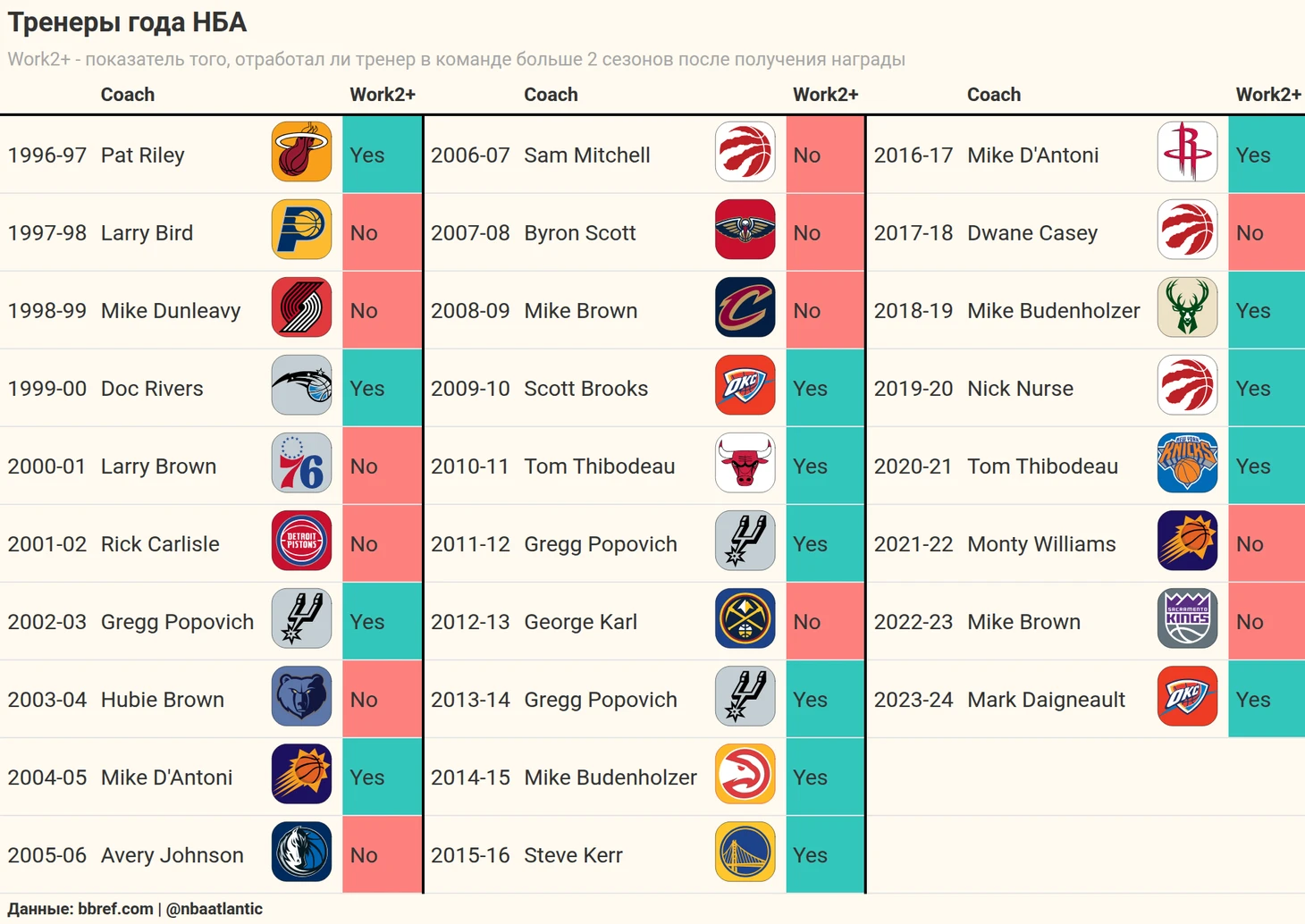Viewport: 1305px width, 924px height.
Task: Click the Miami Heat logo
Action: coord(301,152)
